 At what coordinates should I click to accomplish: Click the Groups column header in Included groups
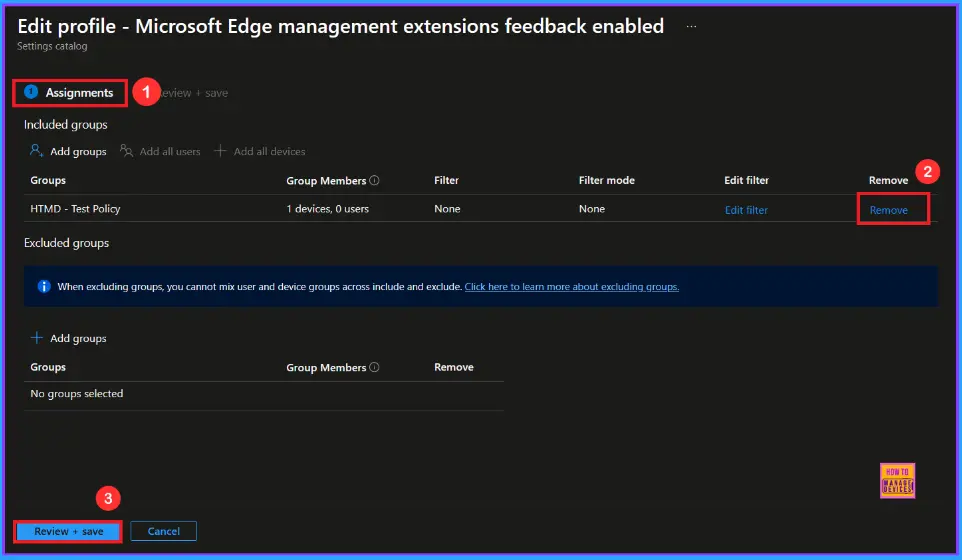pos(48,180)
